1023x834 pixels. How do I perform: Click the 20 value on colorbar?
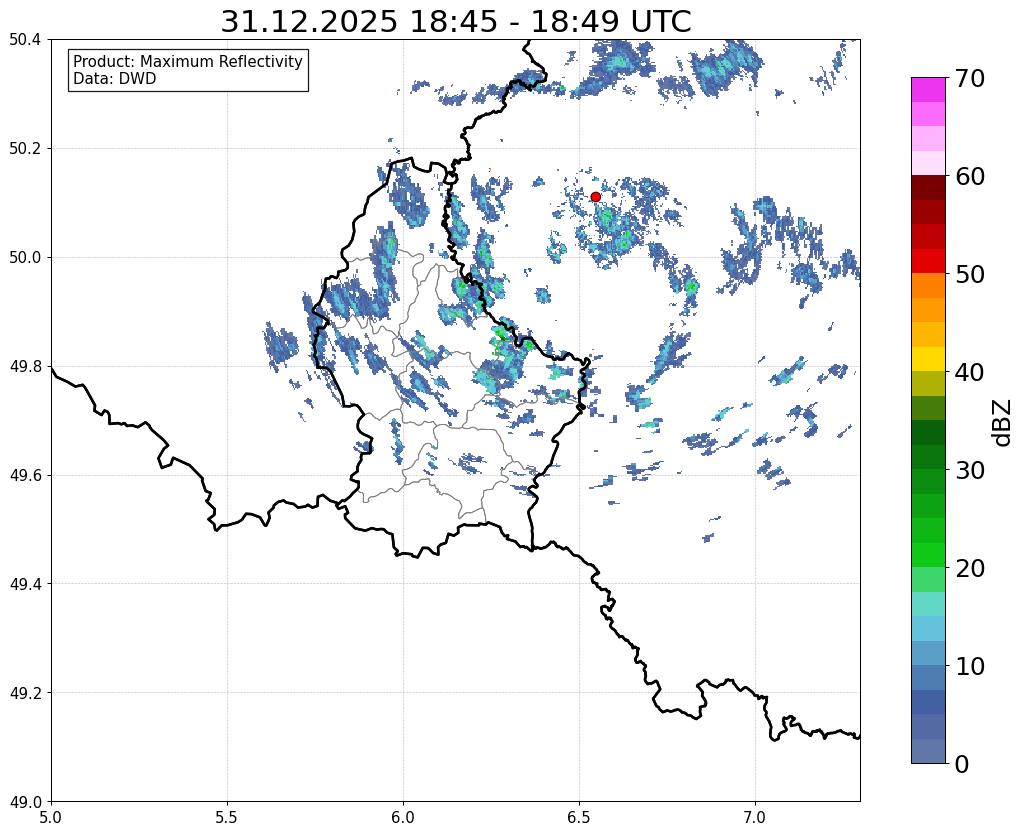point(969,568)
